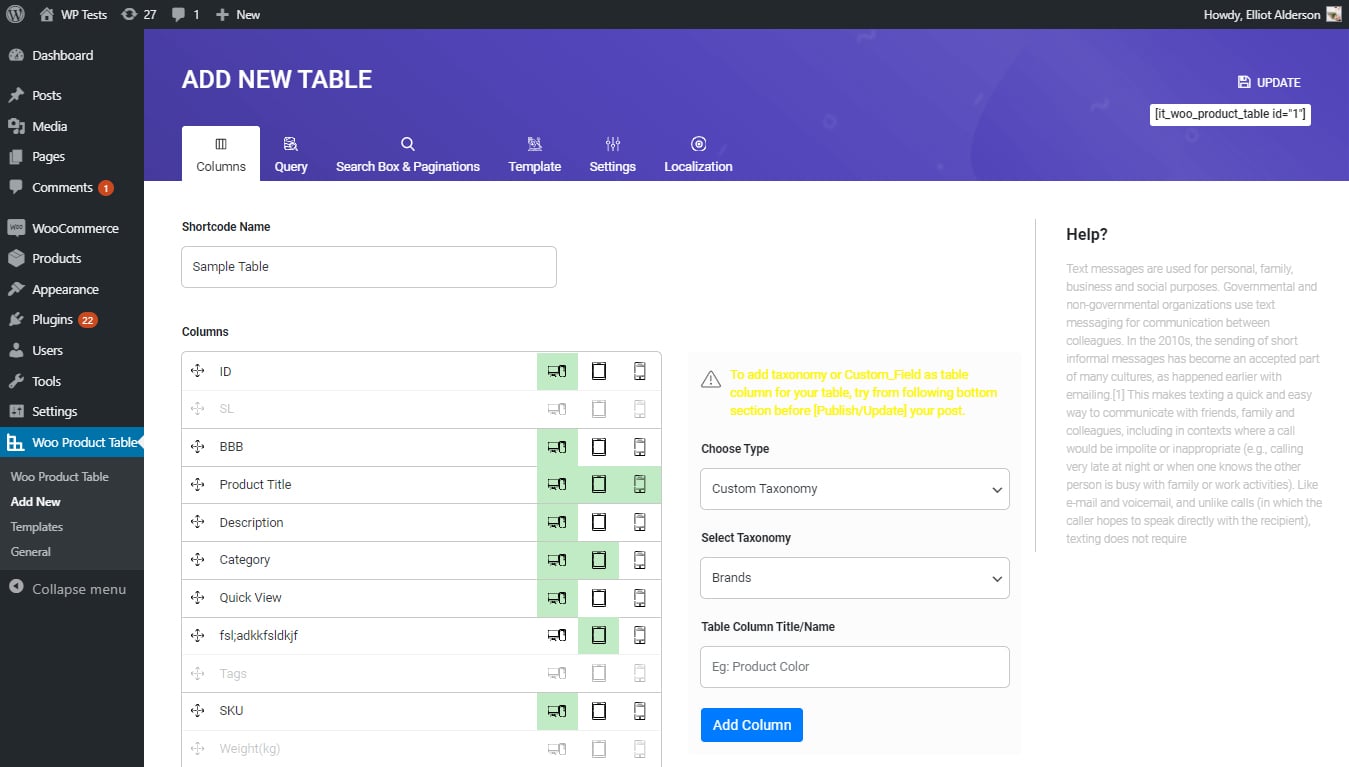Click the Plugins icon in sidebar
Screen dimensions: 1349x767
coord(16,320)
